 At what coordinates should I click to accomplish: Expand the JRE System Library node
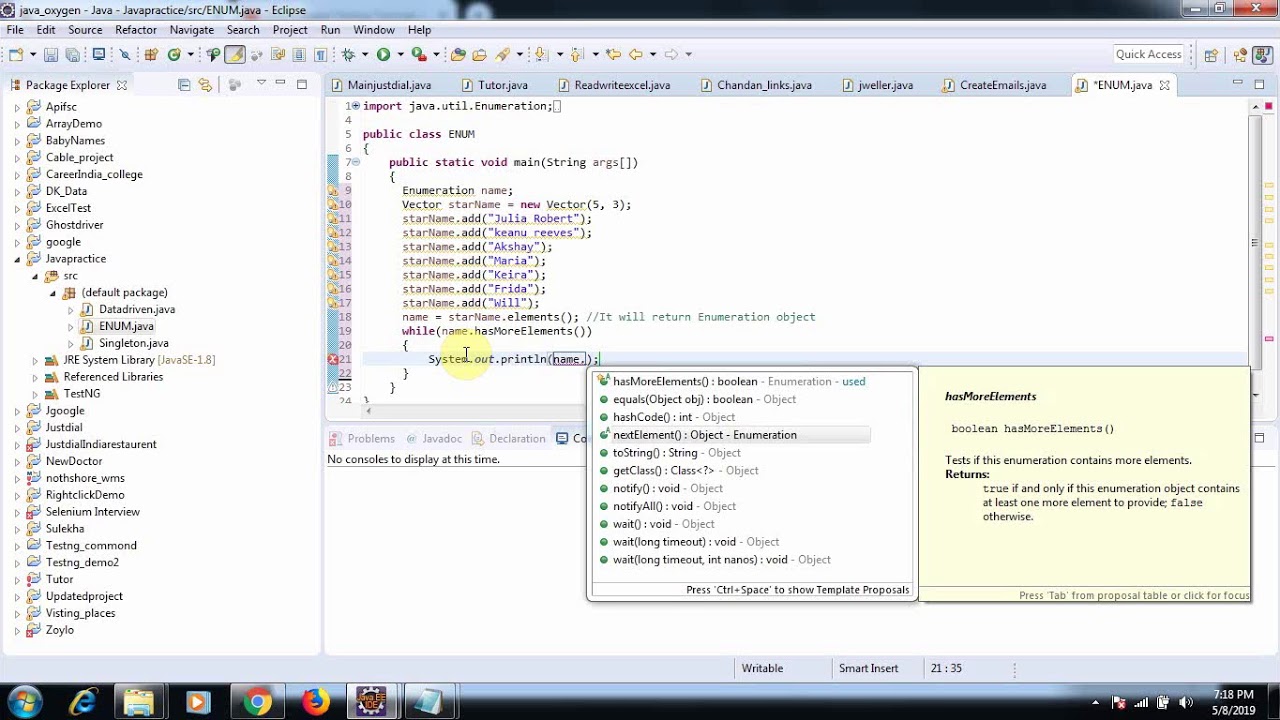click(x=35, y=360)
